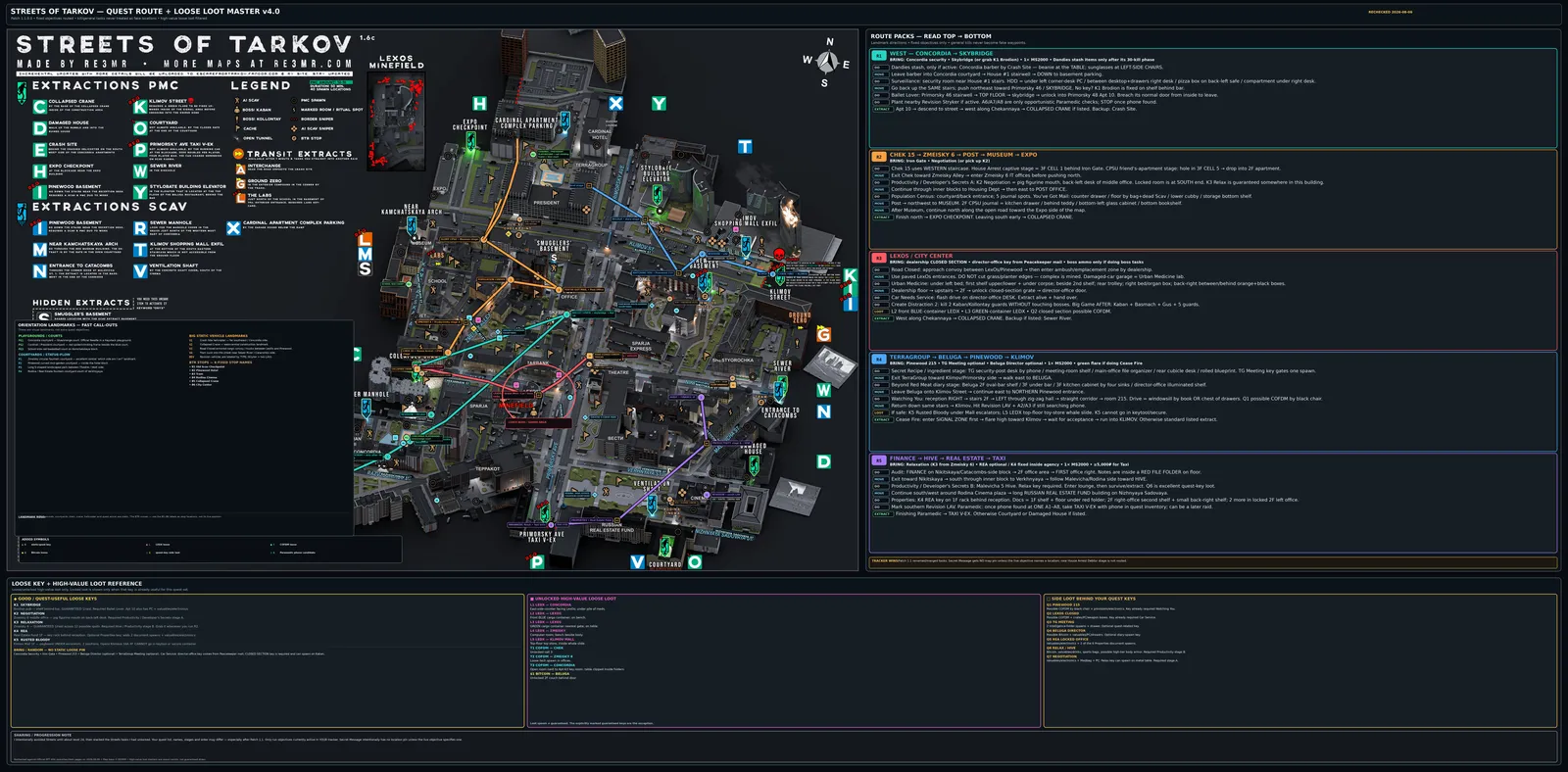Viewport: 1568px width, 772px height.
Task: Click the green W tile right of the map
Action: pos(823,390)
